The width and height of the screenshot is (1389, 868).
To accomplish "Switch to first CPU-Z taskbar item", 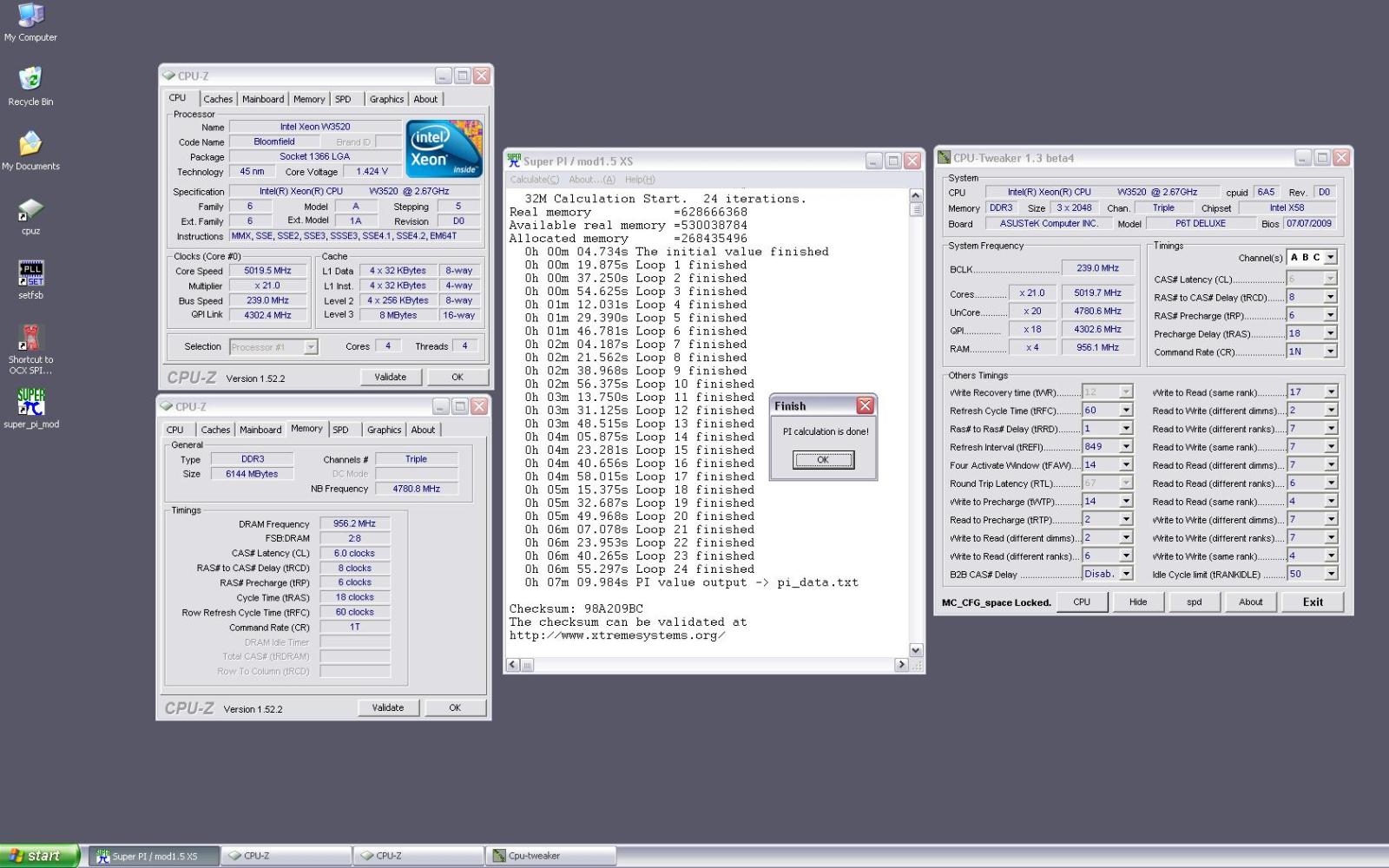I will 286,856.
